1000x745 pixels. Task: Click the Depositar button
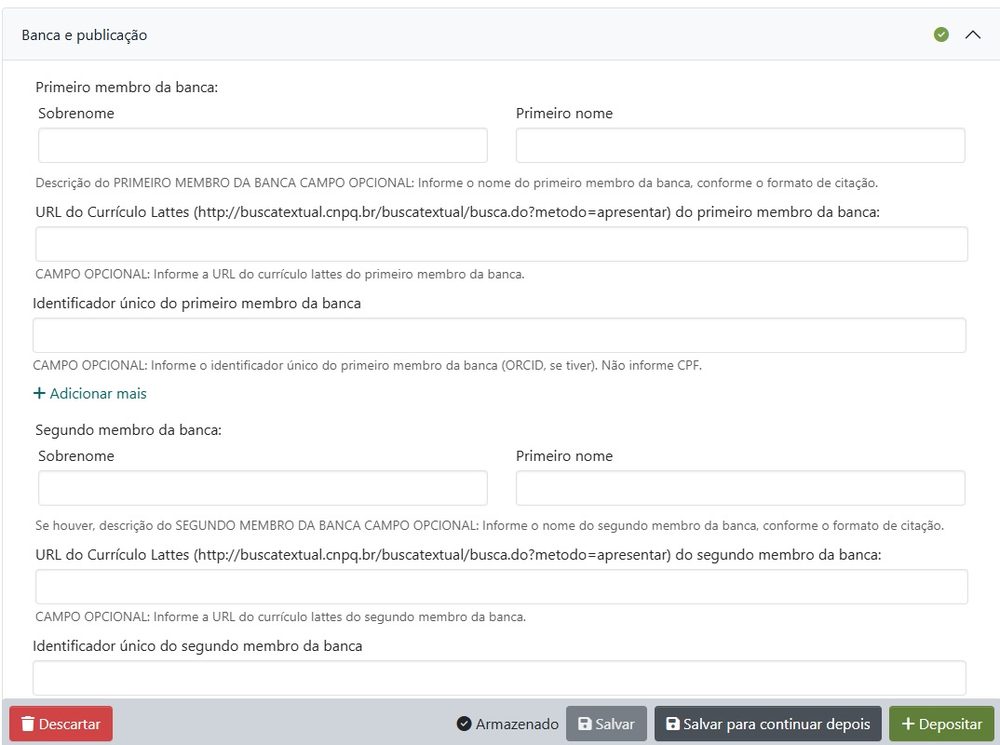click(942, 724)
